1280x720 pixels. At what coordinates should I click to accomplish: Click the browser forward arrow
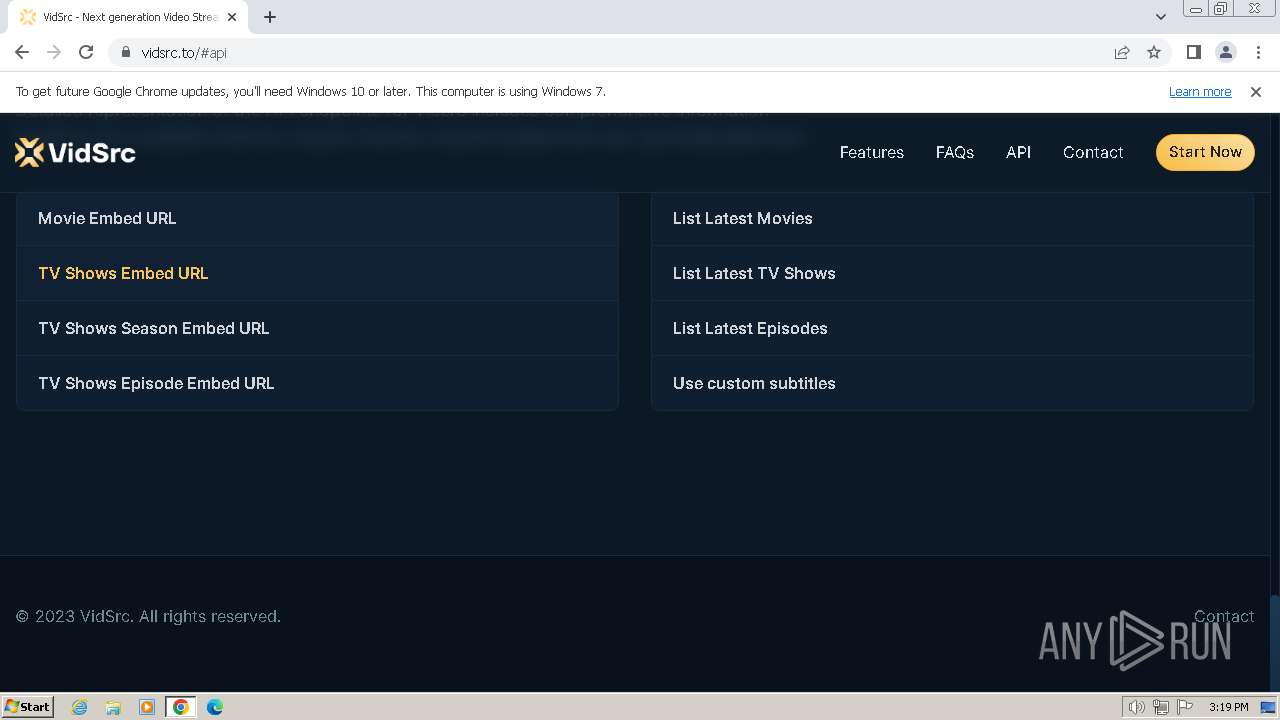(54, 52)
